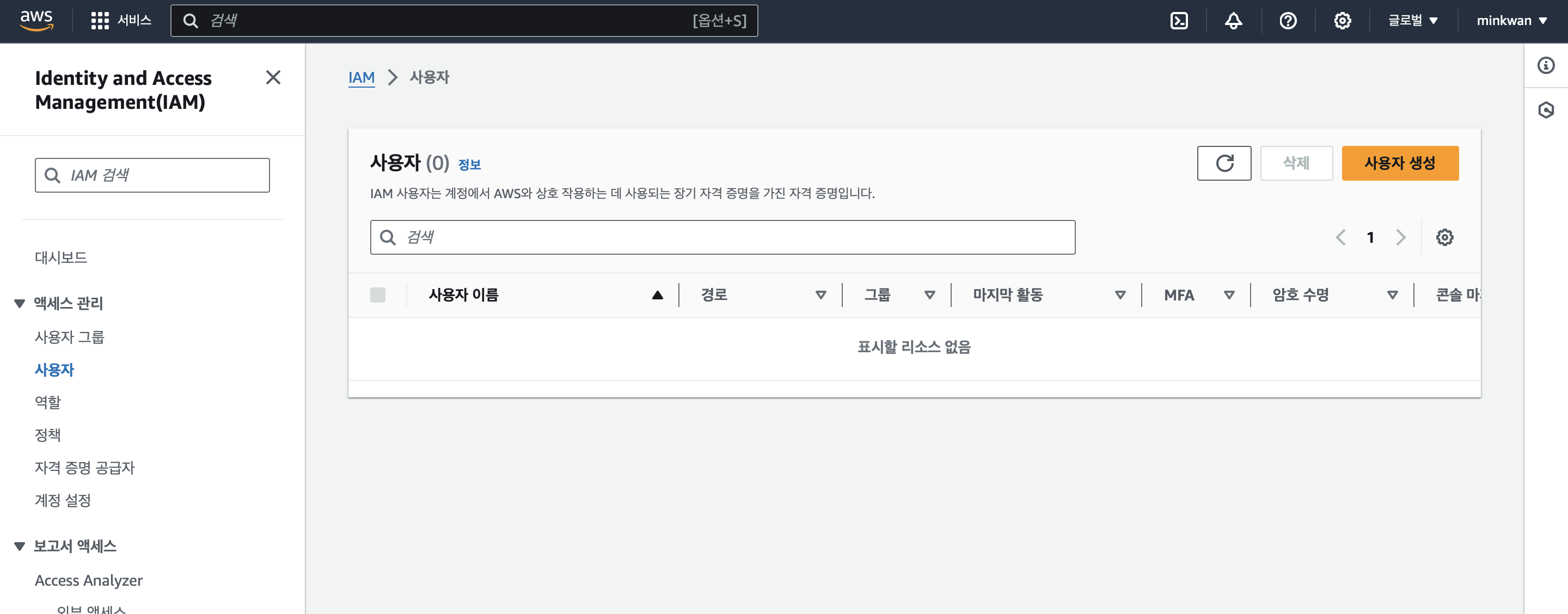Open the table preferences gear

(x=1444, y=237)
